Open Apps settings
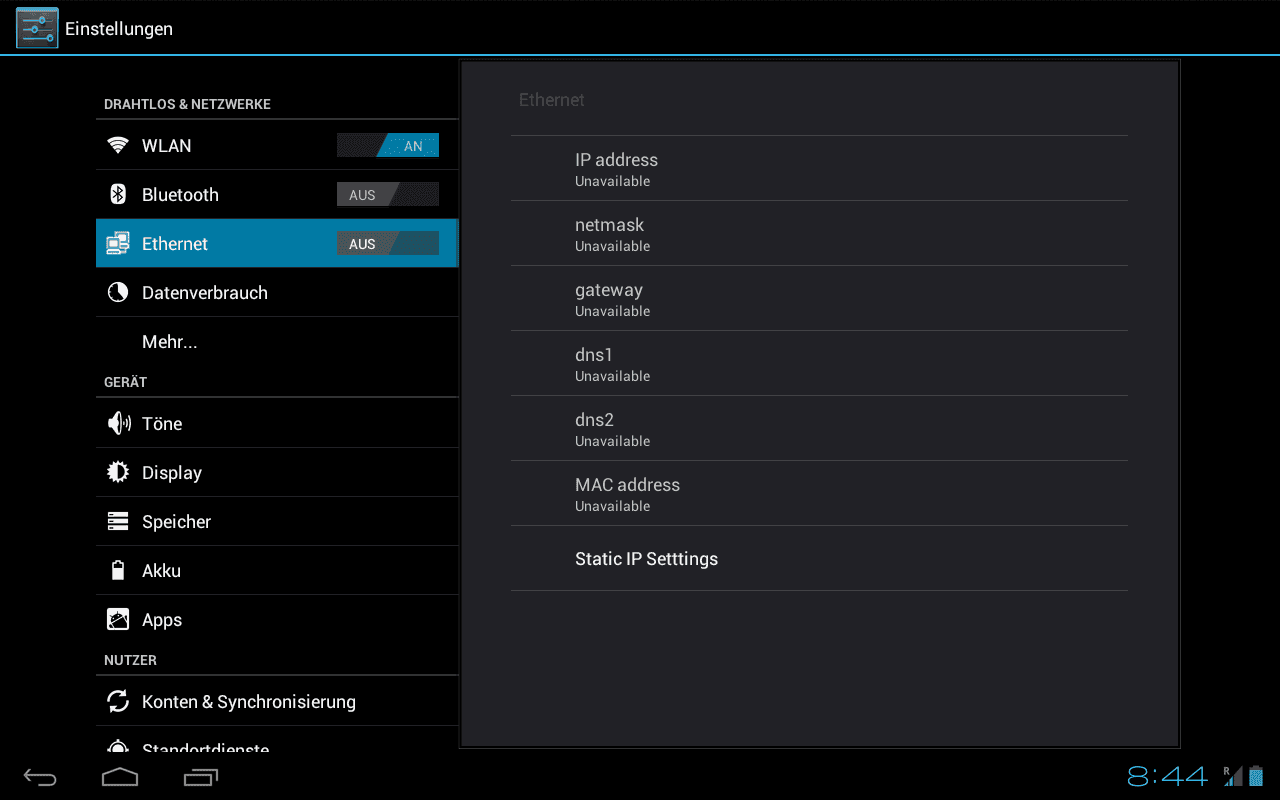This screenshot has height=800, width=1280. click(277, 619)
